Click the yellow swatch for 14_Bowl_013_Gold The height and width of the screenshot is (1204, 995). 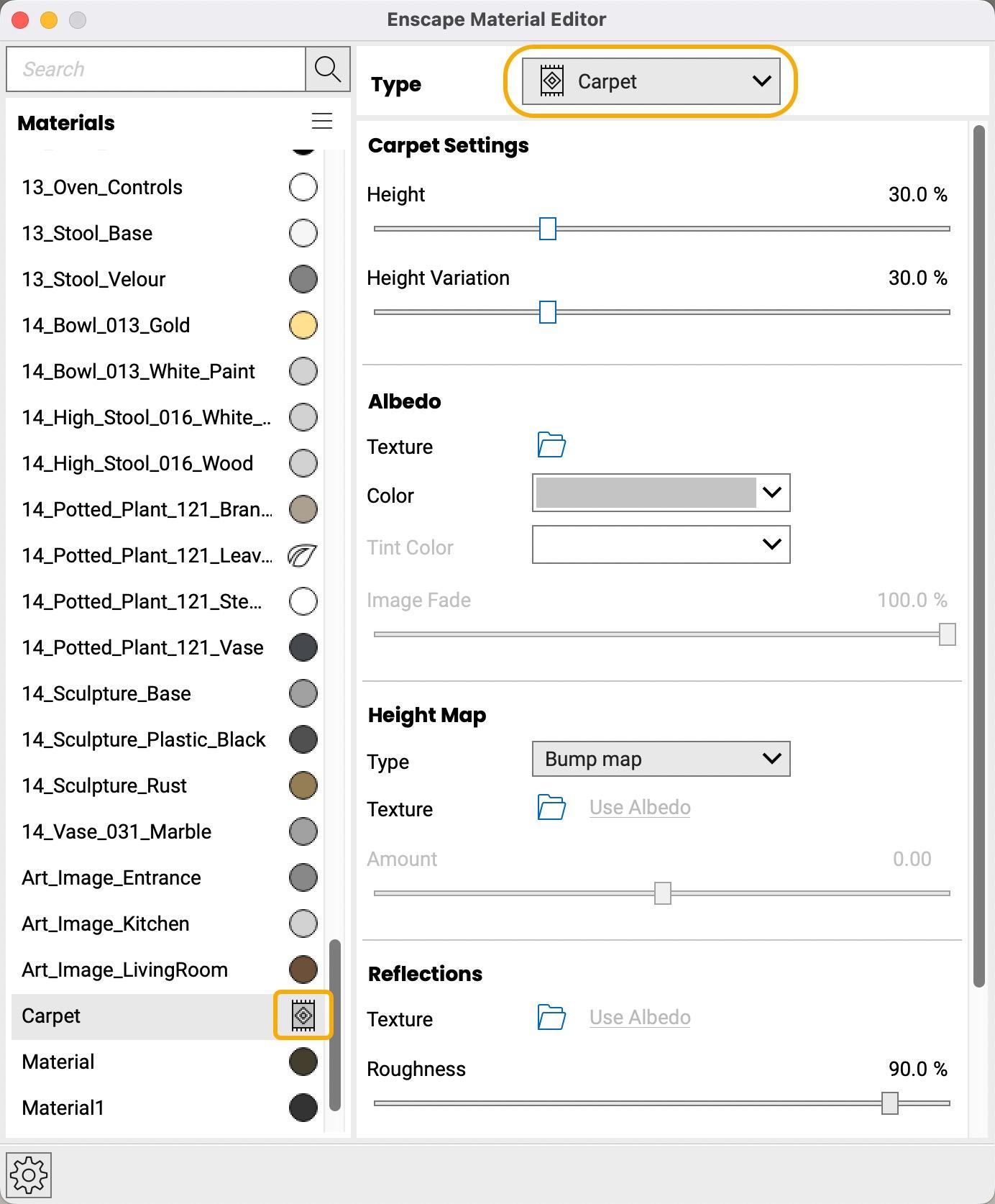(303, 325)
